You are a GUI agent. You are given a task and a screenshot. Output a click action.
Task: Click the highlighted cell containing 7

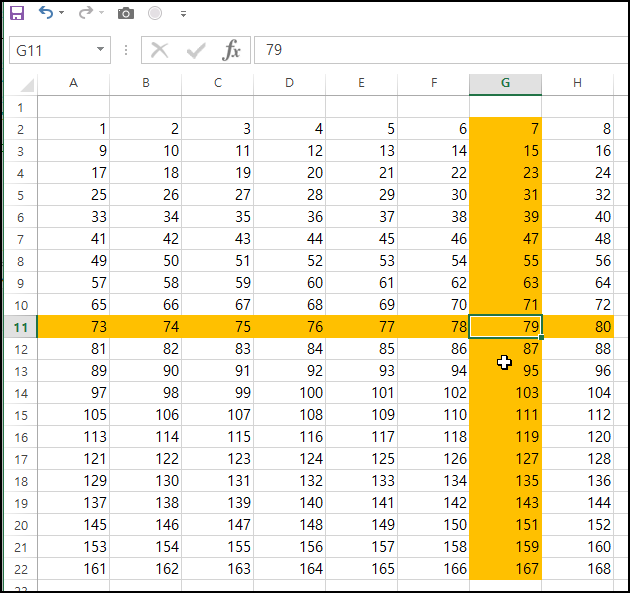tap(505, 129)
